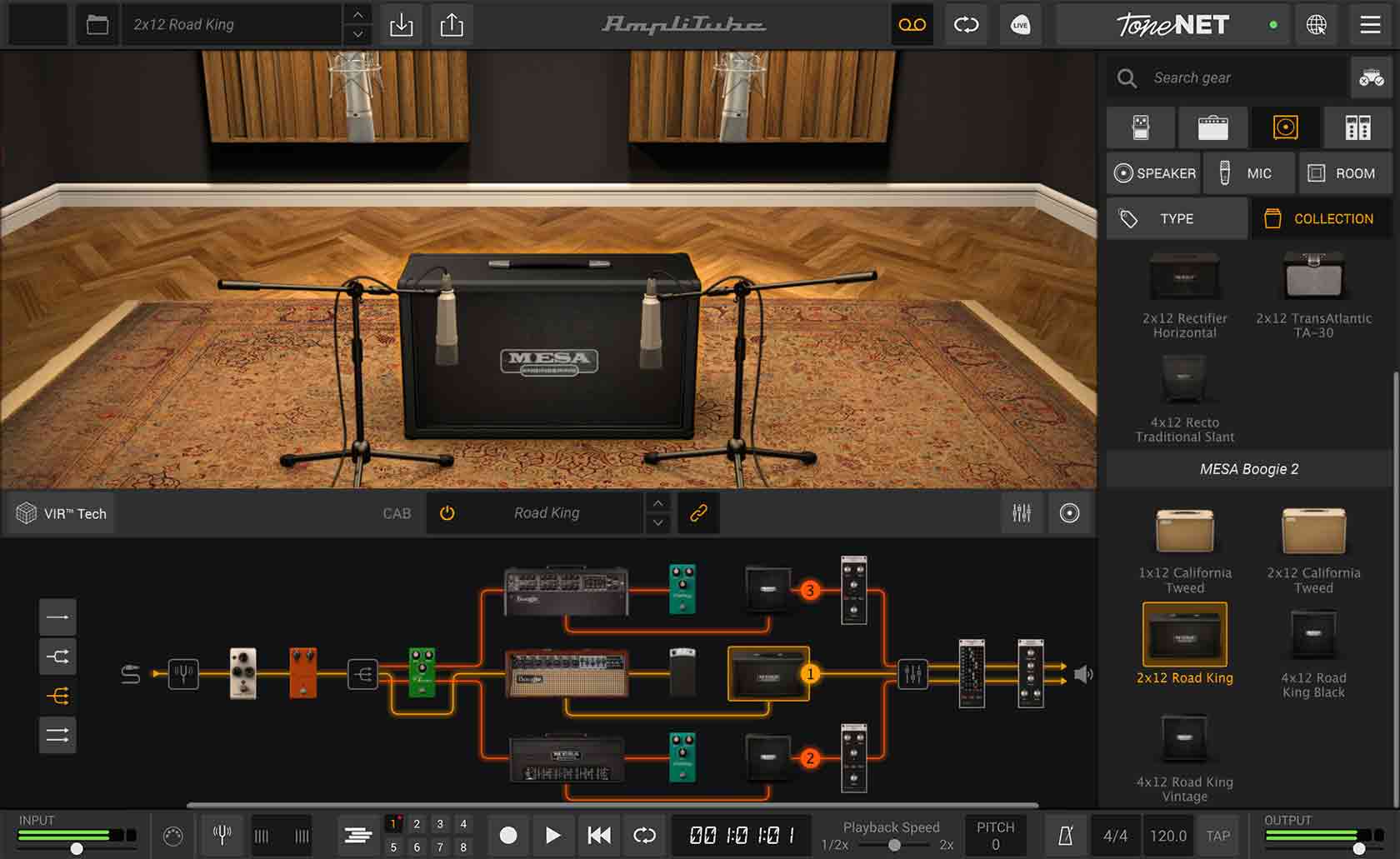Screen dimensions: 1400x859
Task: Click the Search gear field
Action: pos(1229,77)
